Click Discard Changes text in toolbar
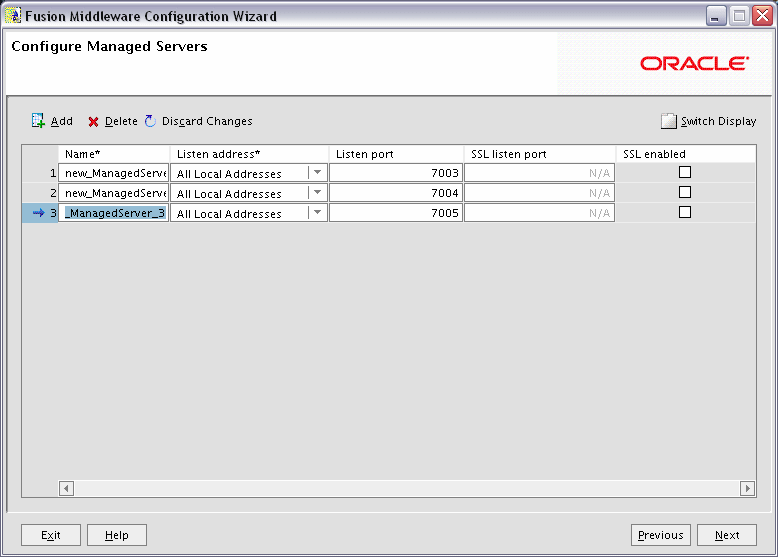 (207, 121)
